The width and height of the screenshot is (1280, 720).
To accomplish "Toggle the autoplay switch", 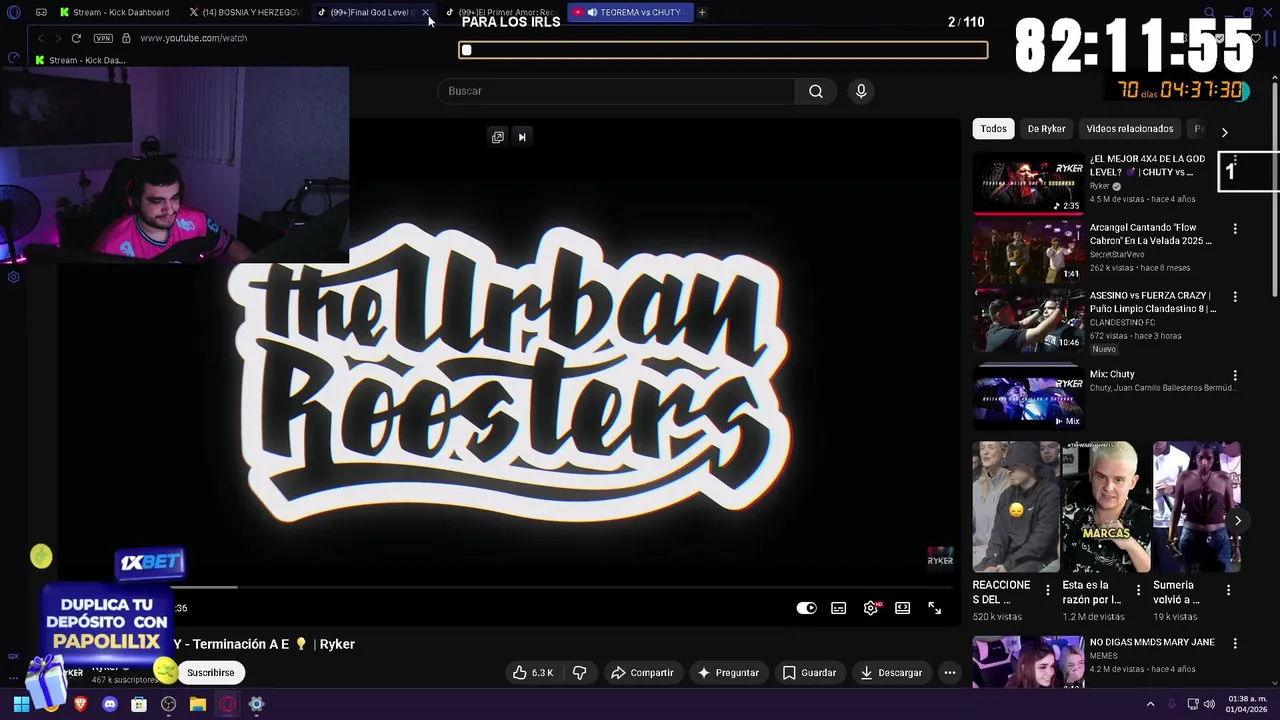I will pos(806,608).
